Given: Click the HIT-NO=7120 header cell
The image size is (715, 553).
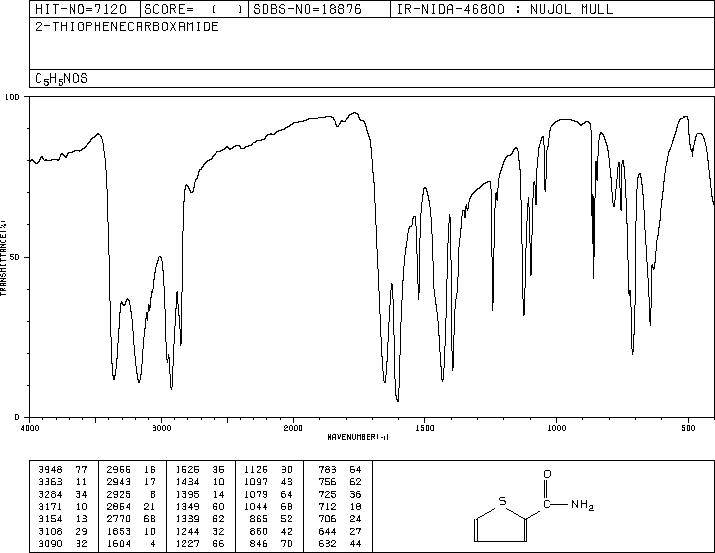Looking at the screenshot, I should [x=81, y=9].
